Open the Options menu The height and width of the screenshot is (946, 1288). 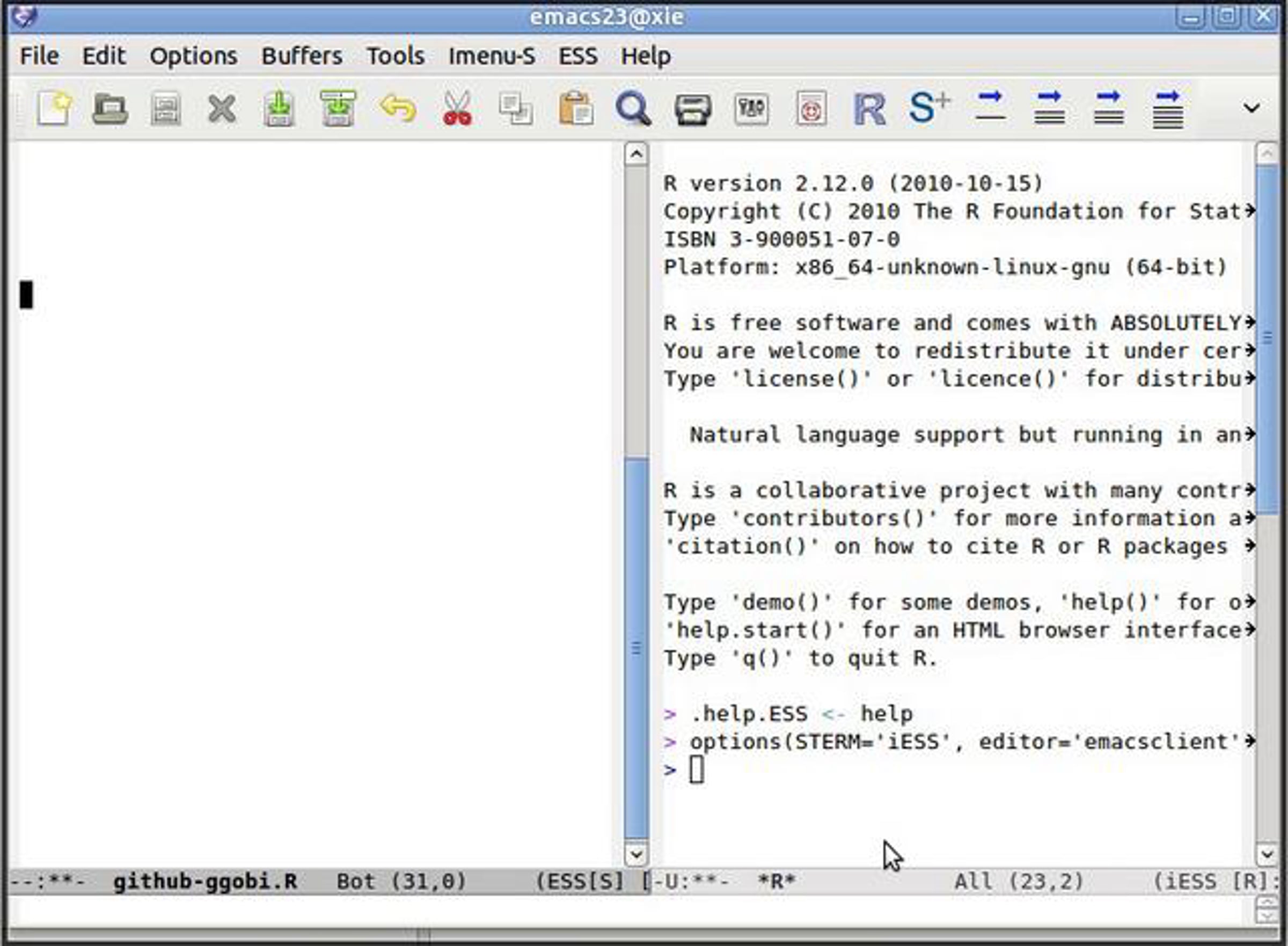194,57
